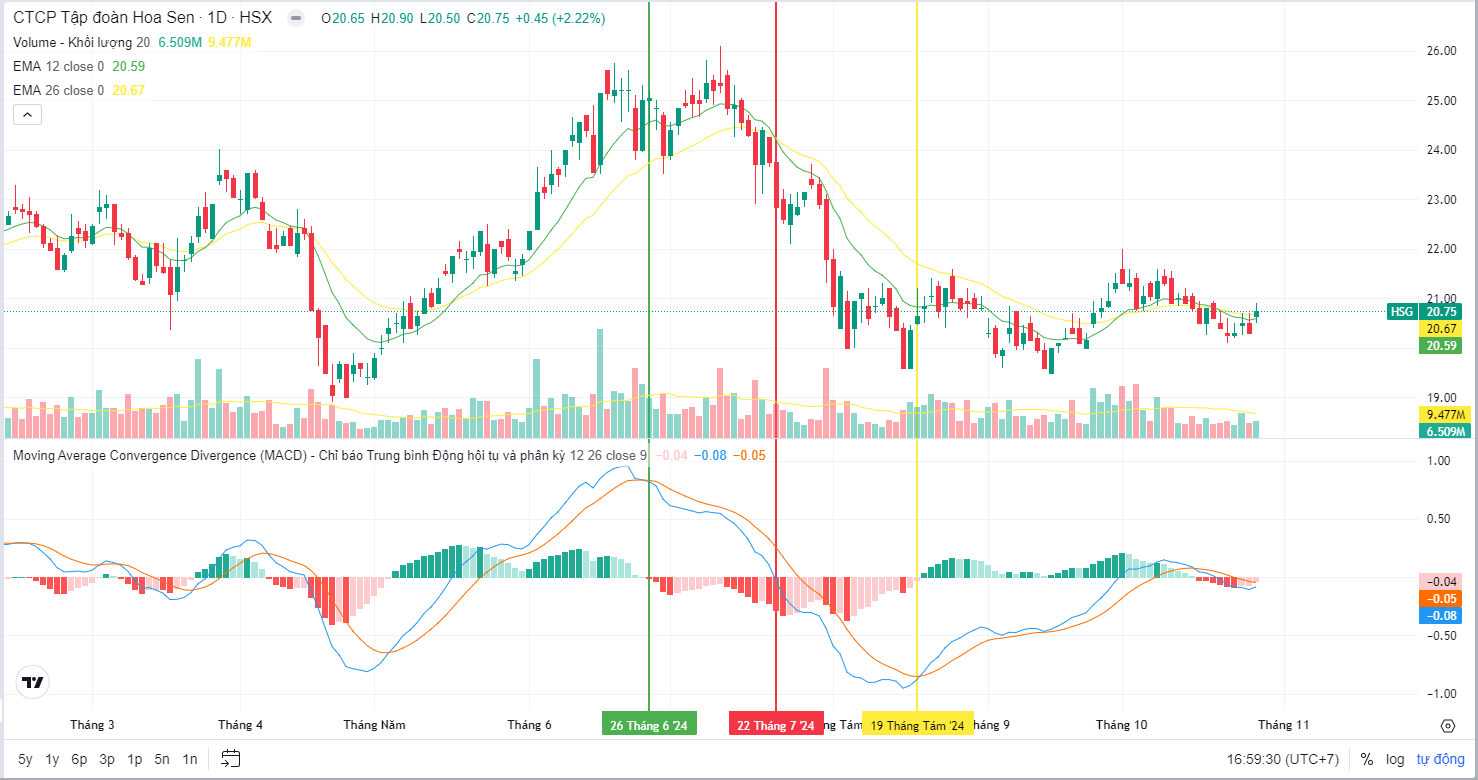The image size is (1478, 780).
Task: Select the EMA 26 close 0 legend
Action: pos(59,90)
